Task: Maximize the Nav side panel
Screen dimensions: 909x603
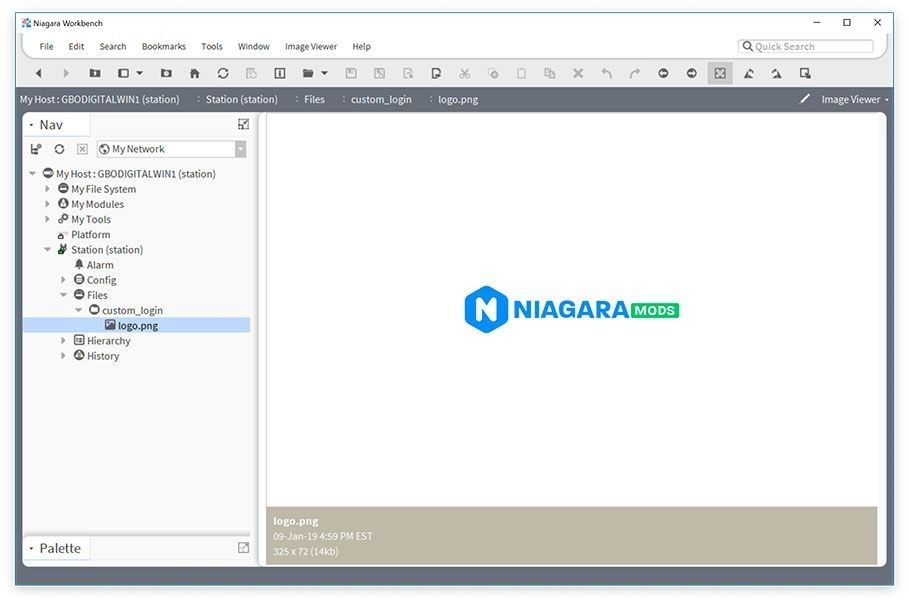Action: (243, 124)
